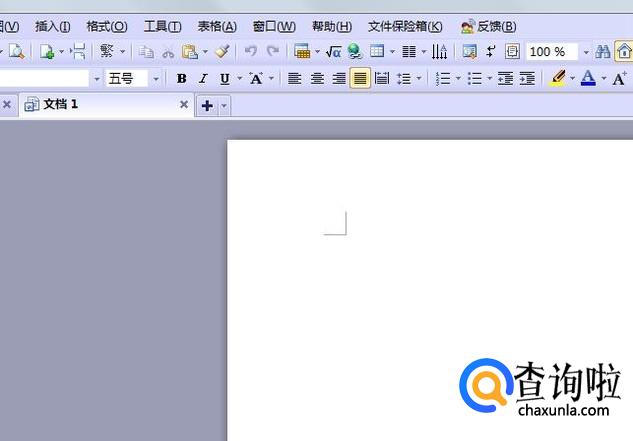Open the 插入(I) menu
Viewport: 633px width, 441px height.
(x=52, y=26)
